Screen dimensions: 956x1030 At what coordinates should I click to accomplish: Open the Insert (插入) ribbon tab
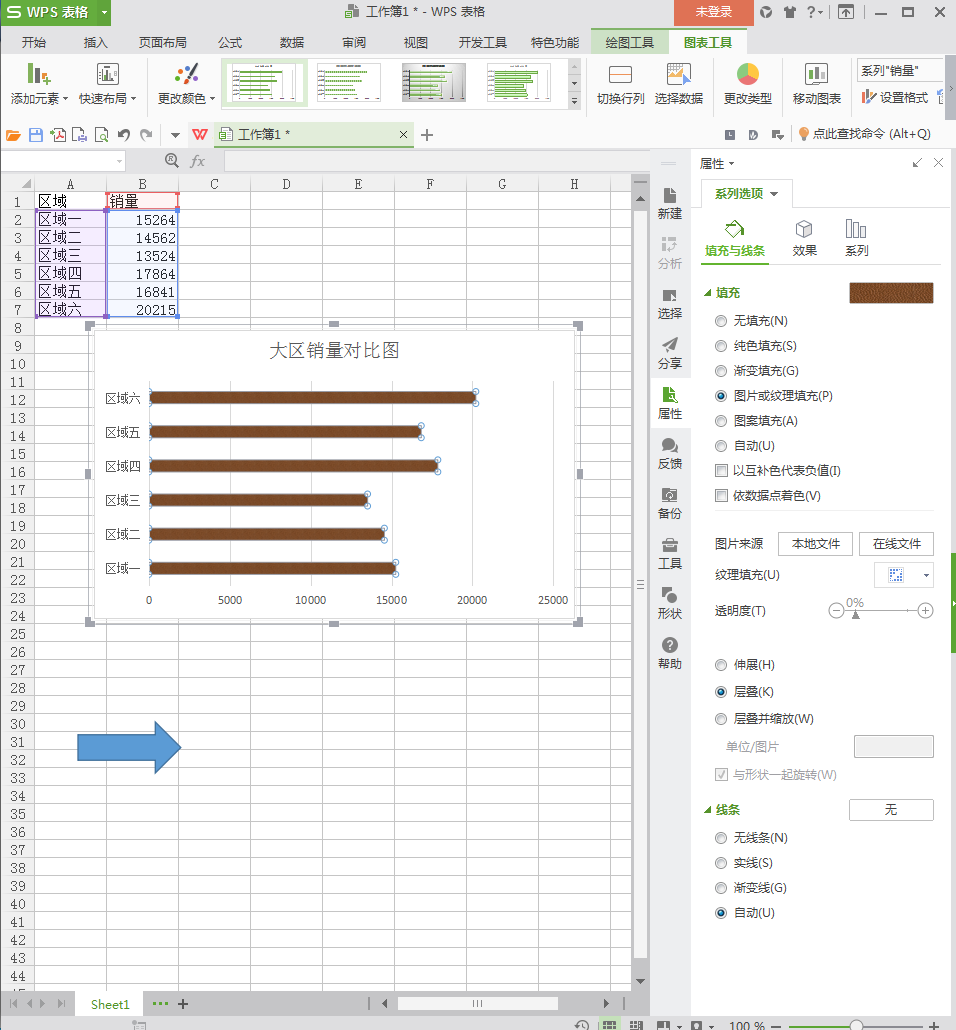(95, 43)
